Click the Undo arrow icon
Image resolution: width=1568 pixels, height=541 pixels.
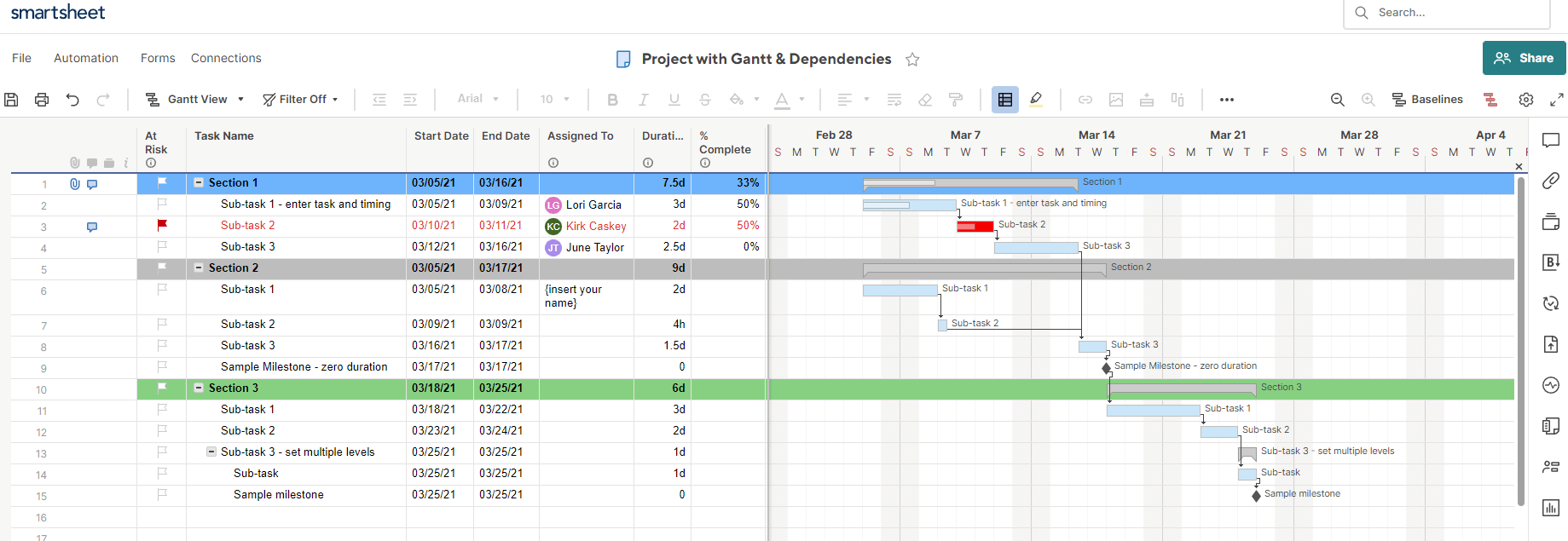click(x=72, y=100)
